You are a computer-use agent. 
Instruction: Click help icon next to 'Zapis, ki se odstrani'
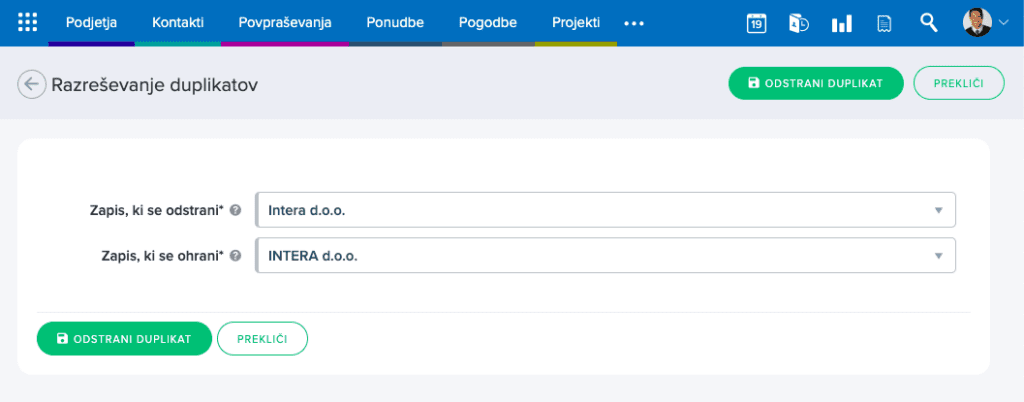pyautogui.click(x=235, y=211)
